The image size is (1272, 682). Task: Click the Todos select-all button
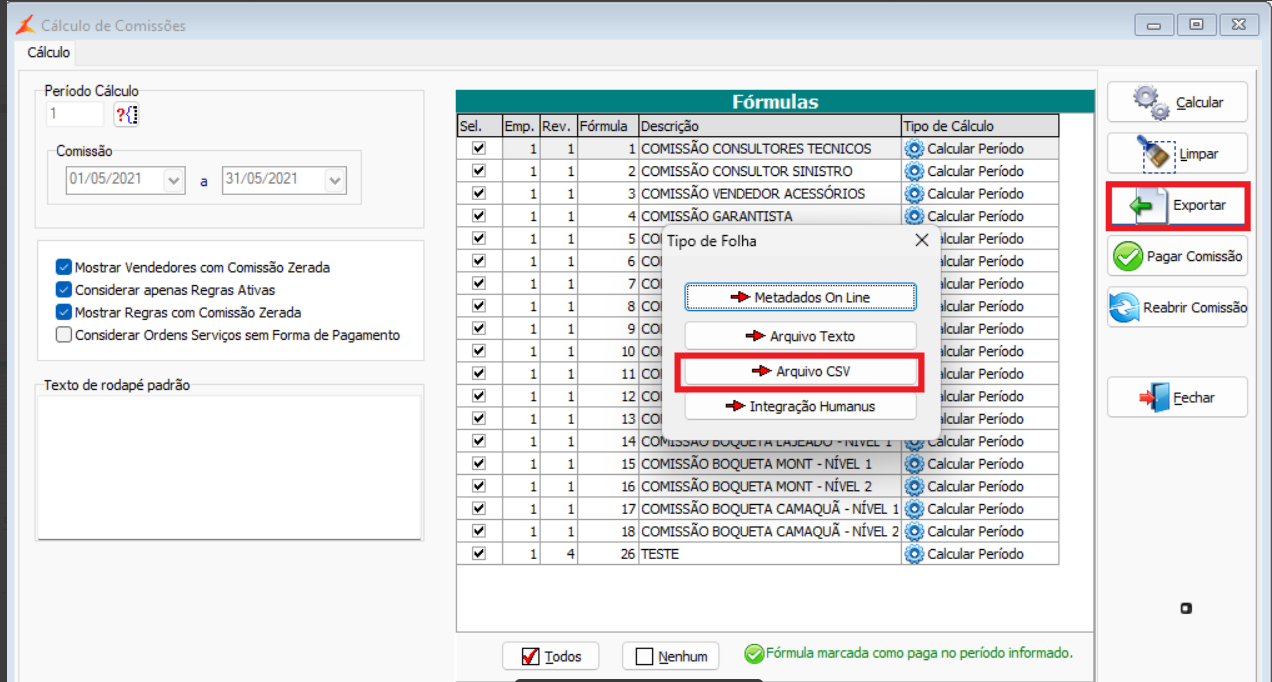coord(551,656)
